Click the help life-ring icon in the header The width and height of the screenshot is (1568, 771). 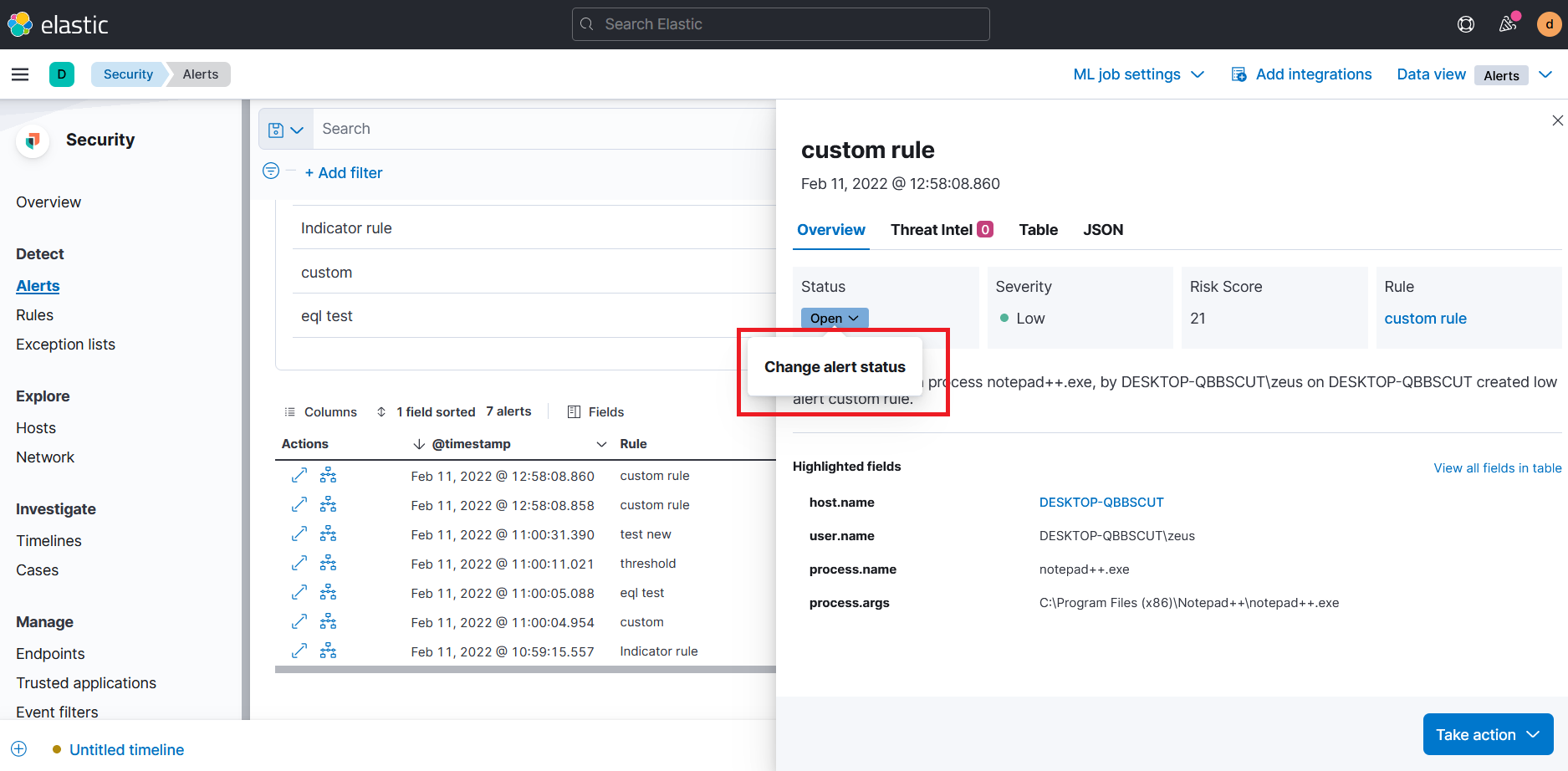pyautogui.click(x=1466, y=24)
